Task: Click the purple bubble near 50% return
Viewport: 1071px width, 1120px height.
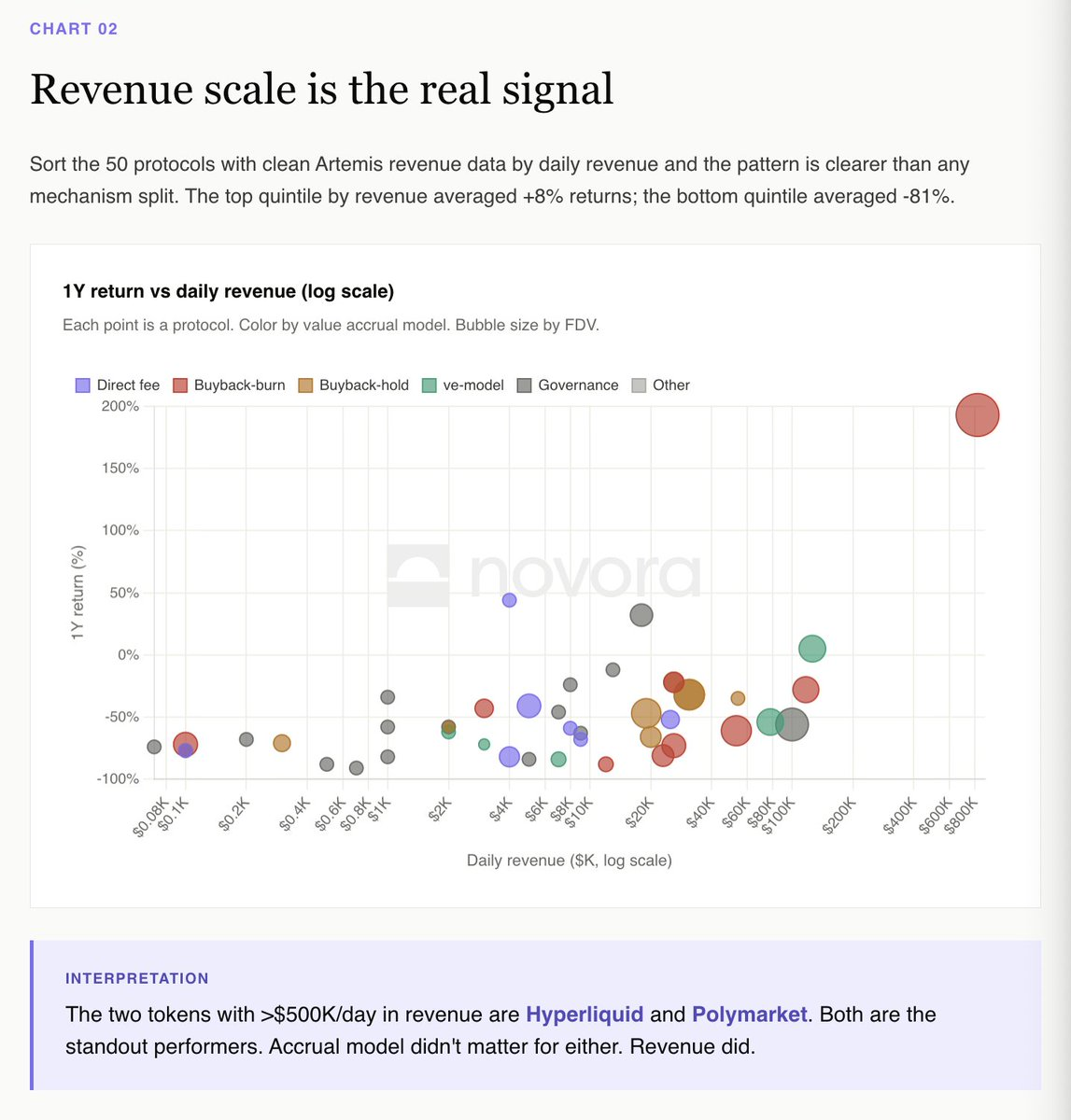Action: point(509,600)
